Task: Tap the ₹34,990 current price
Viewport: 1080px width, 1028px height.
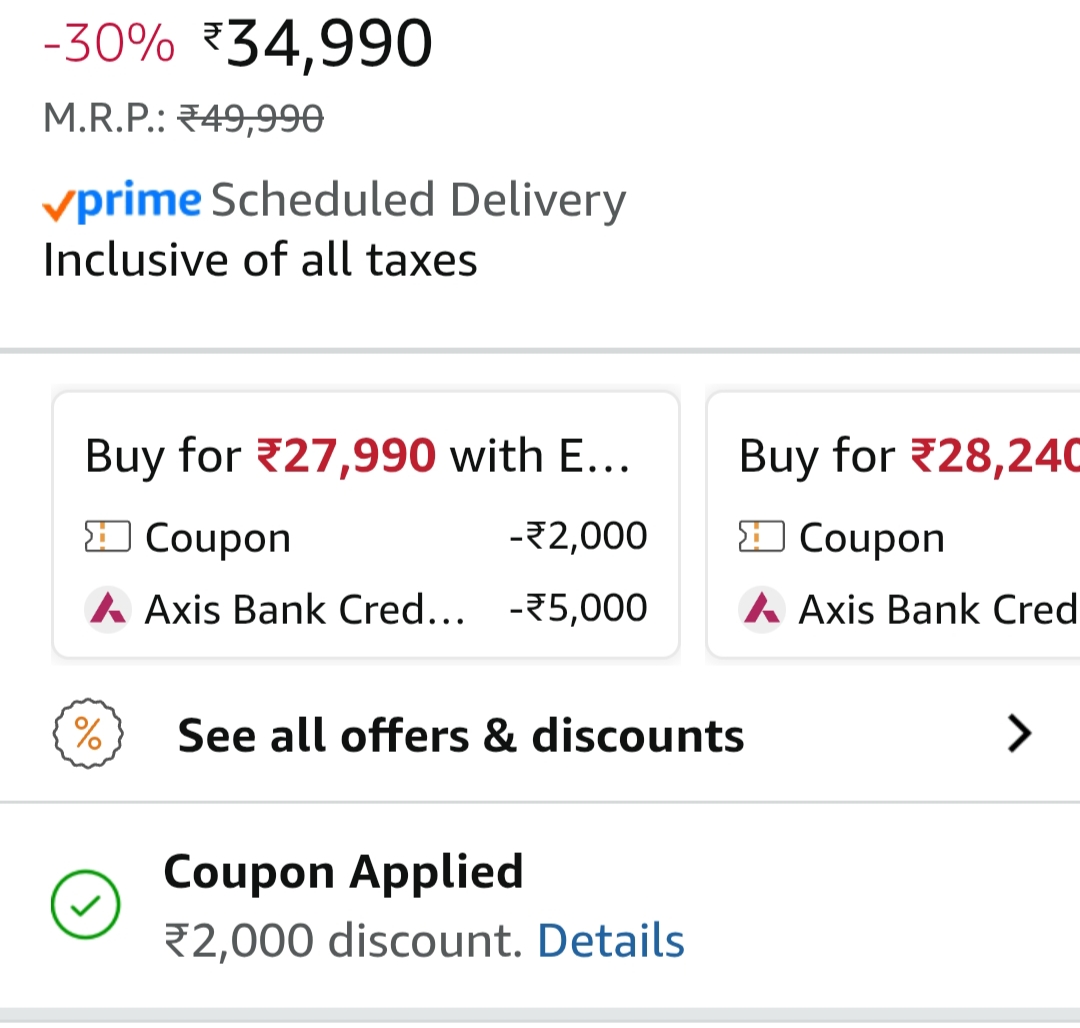Action: point(318,45)
